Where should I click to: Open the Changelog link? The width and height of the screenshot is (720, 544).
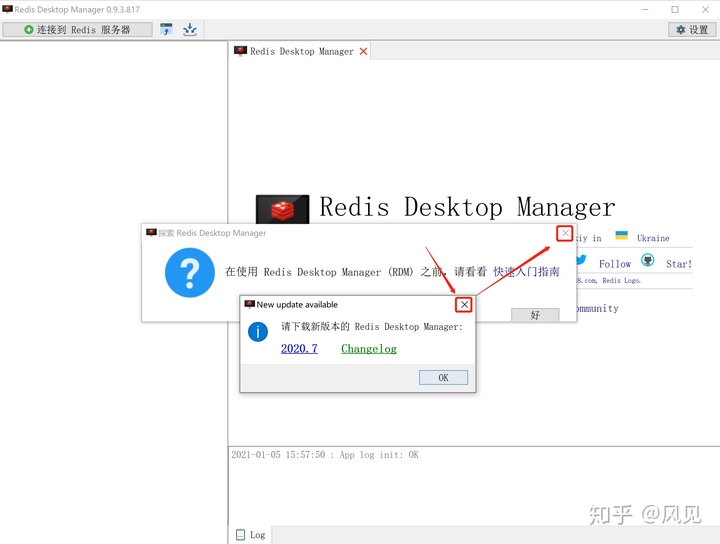point(369,349)
